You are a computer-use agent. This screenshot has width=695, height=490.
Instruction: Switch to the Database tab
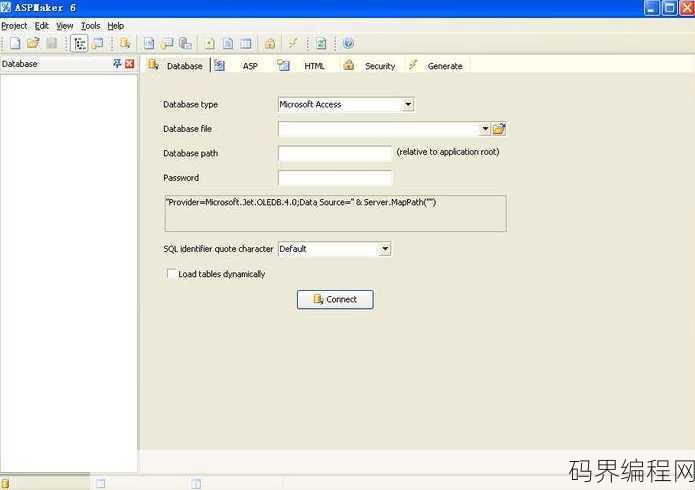pos(176,65)
